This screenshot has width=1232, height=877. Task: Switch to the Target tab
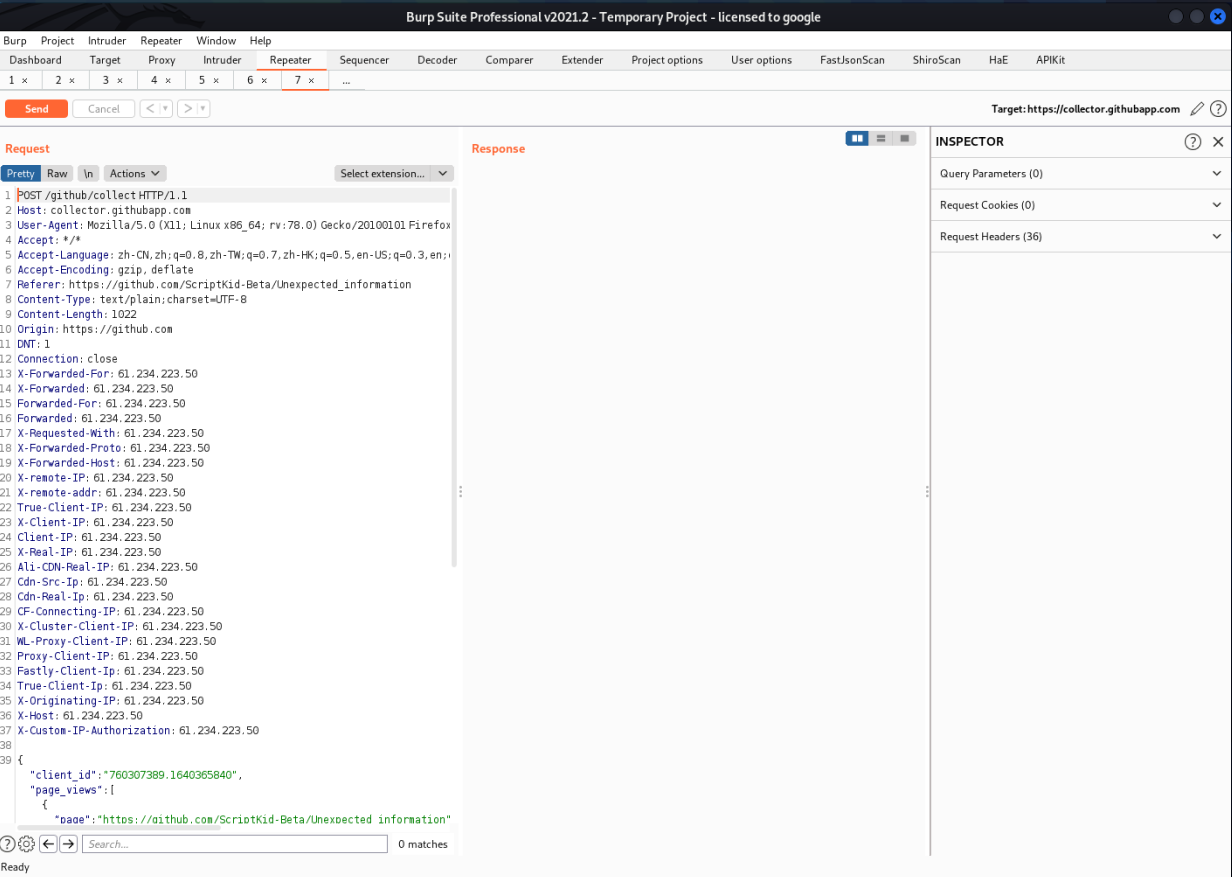[x=105, y=60]
